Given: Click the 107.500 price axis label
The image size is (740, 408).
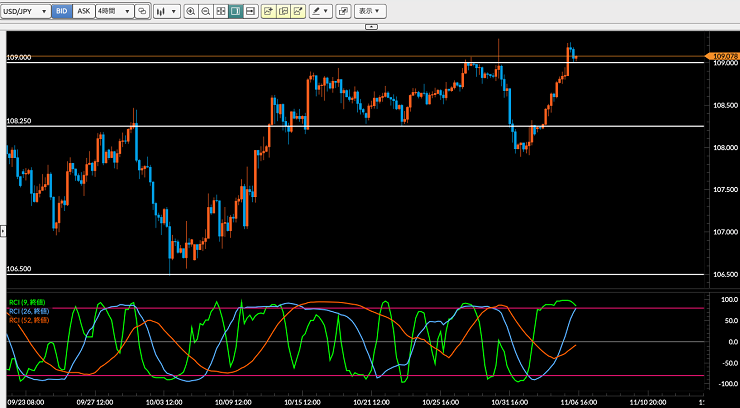Looking at the screenshot, I should [724, 190].
